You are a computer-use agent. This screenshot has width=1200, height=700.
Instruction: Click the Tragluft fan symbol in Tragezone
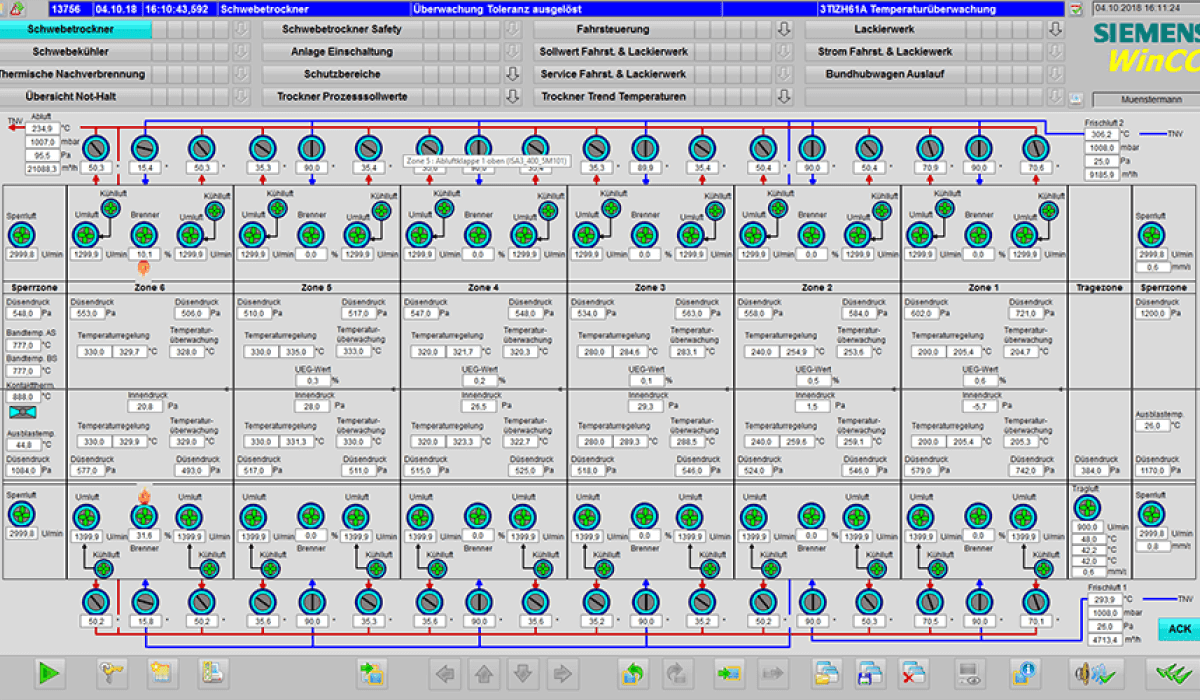coord(1085,507)
